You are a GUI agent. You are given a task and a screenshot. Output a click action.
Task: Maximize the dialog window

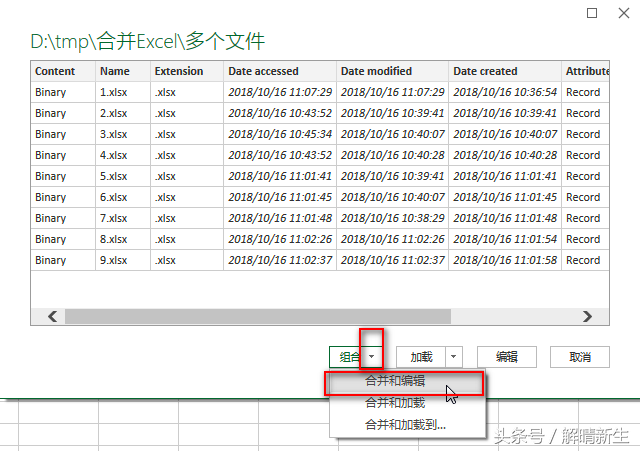point(592,13)
